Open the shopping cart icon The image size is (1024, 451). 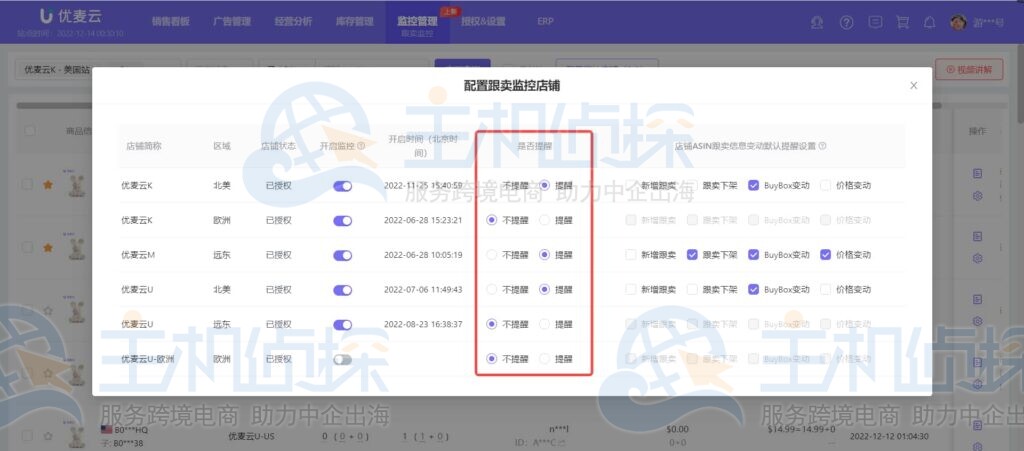[903, 22]
